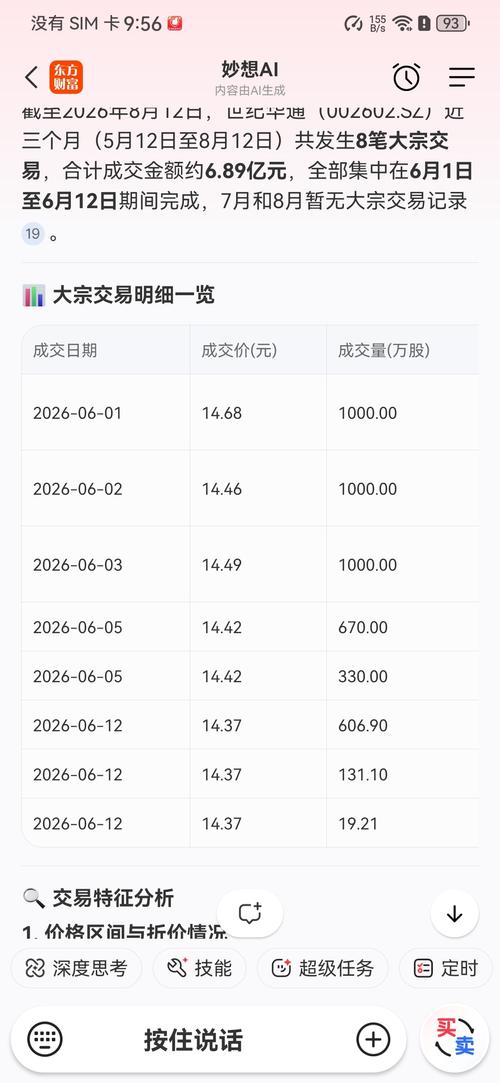Select the 2026-06-01 table row date
The height and width of the screenshot is (1083, 500).
(77, 413)
